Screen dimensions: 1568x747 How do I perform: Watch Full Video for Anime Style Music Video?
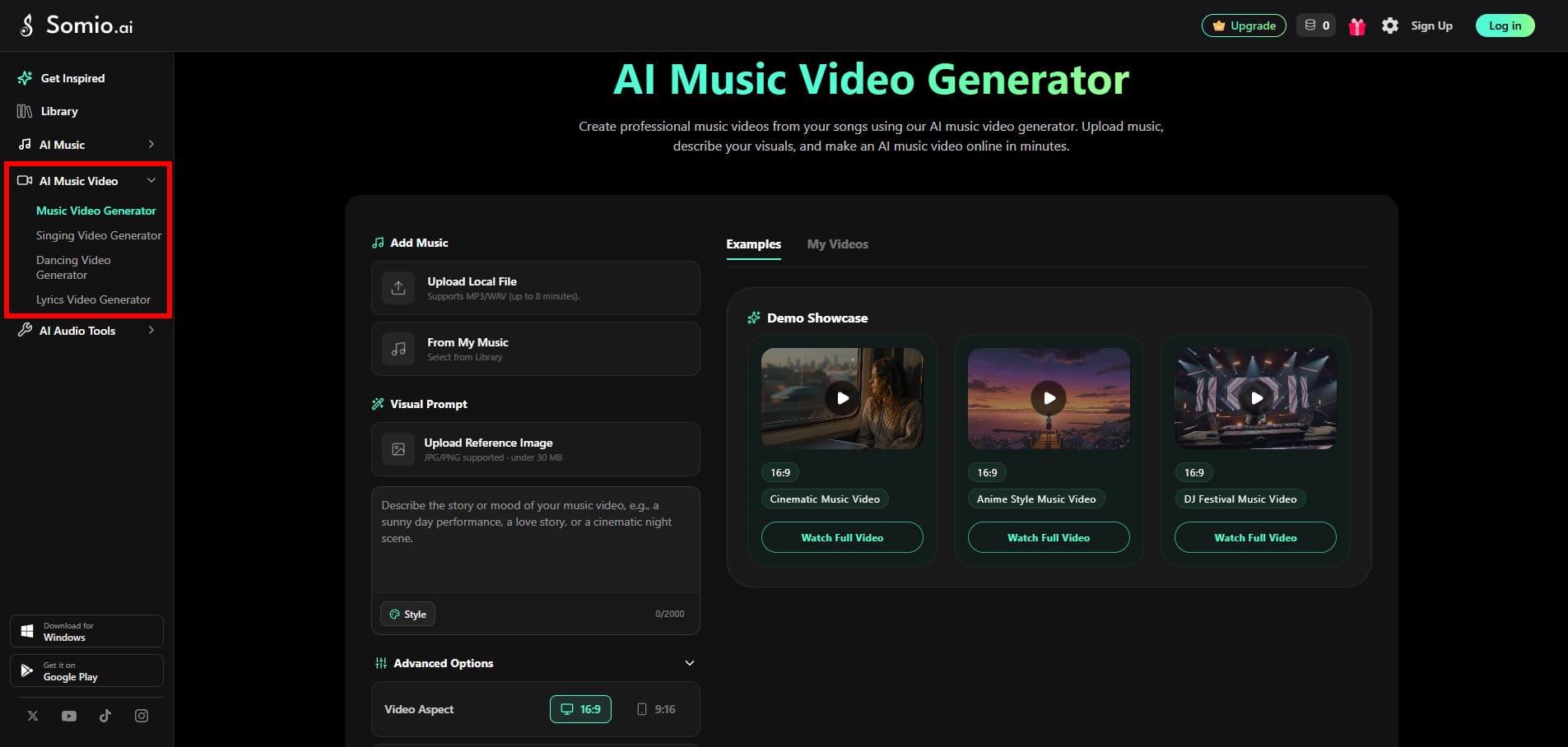(1049, 537)
